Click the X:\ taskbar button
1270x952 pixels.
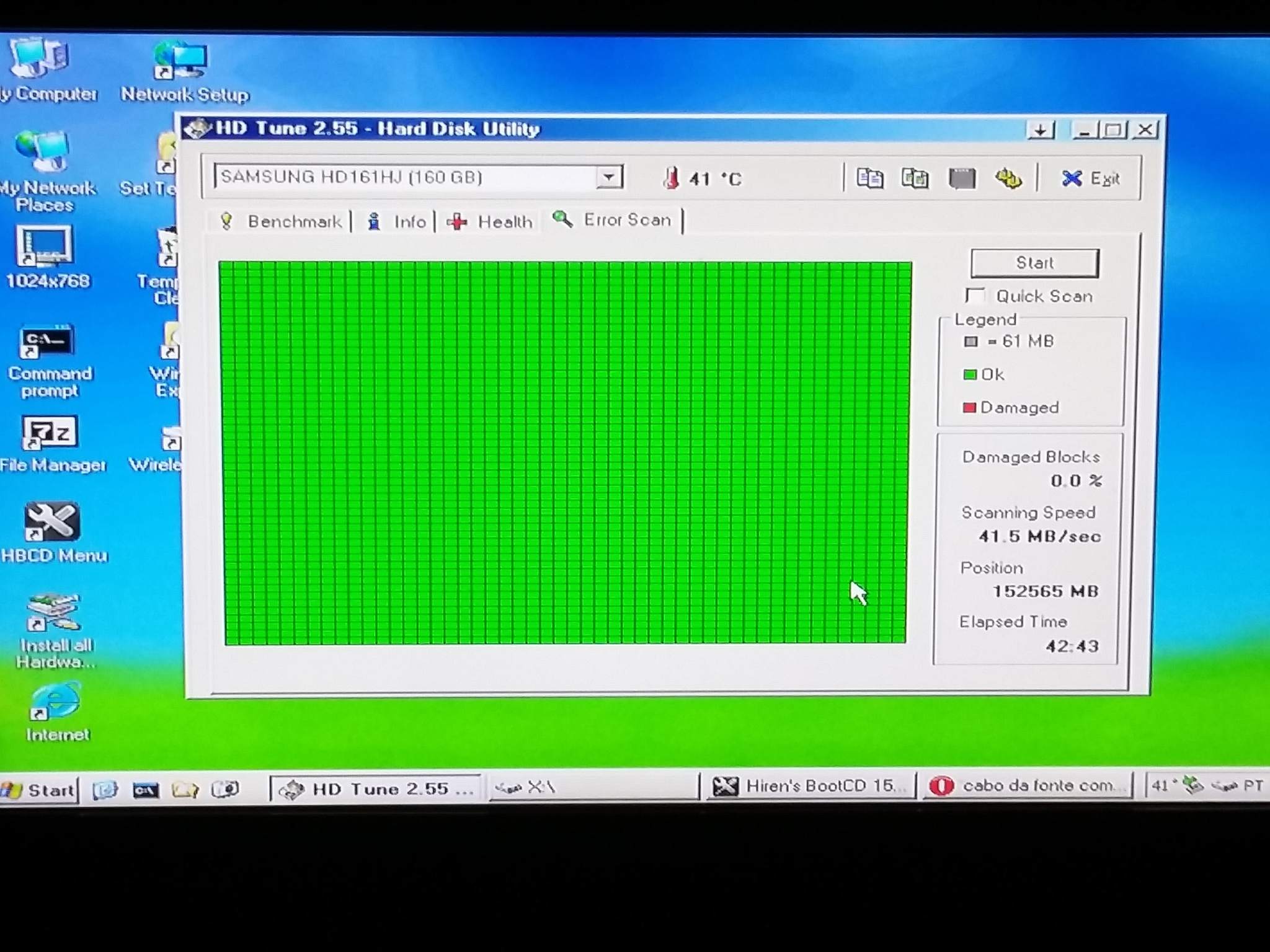point(594,788)
